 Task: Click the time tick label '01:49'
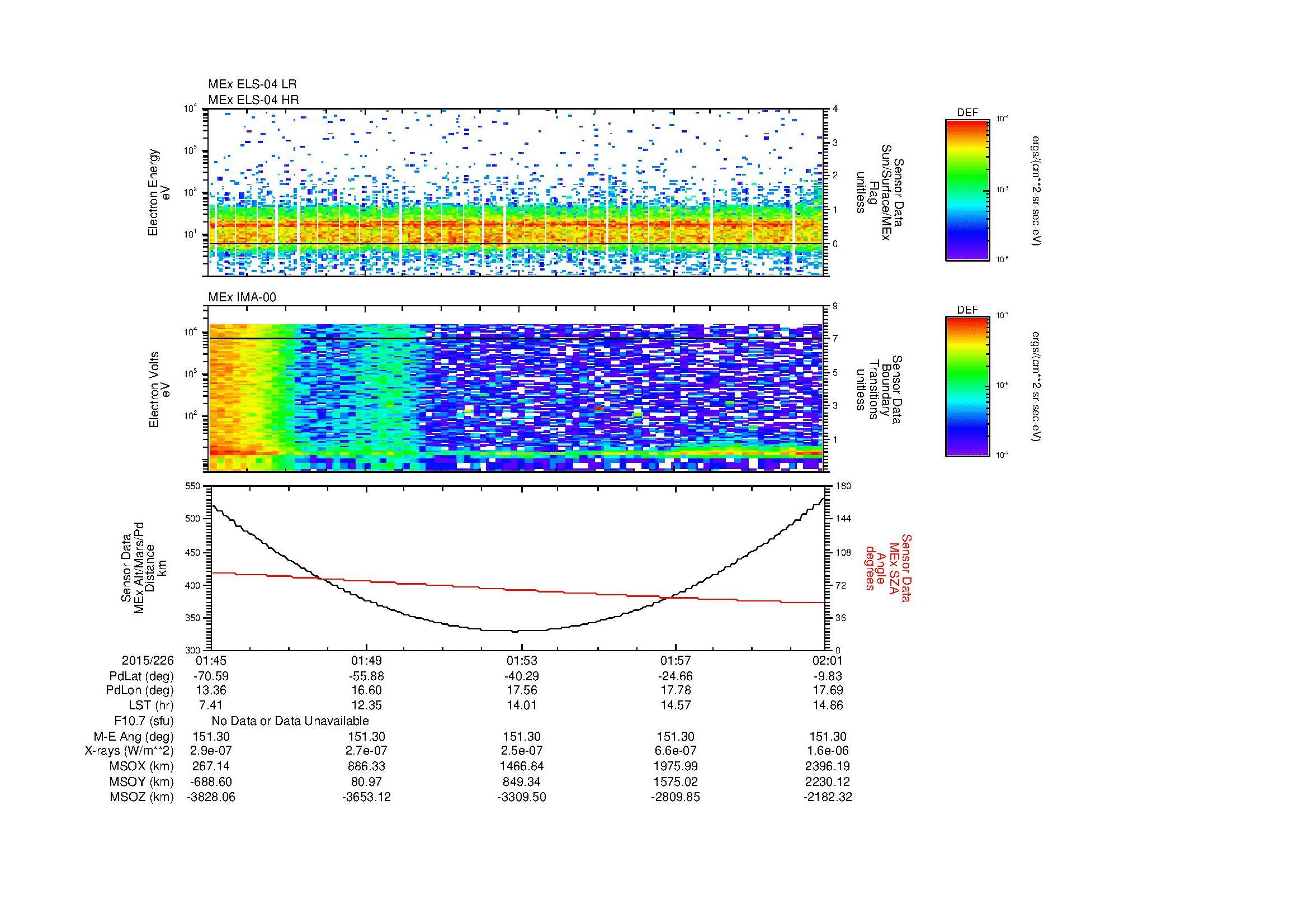coord(366,660)
